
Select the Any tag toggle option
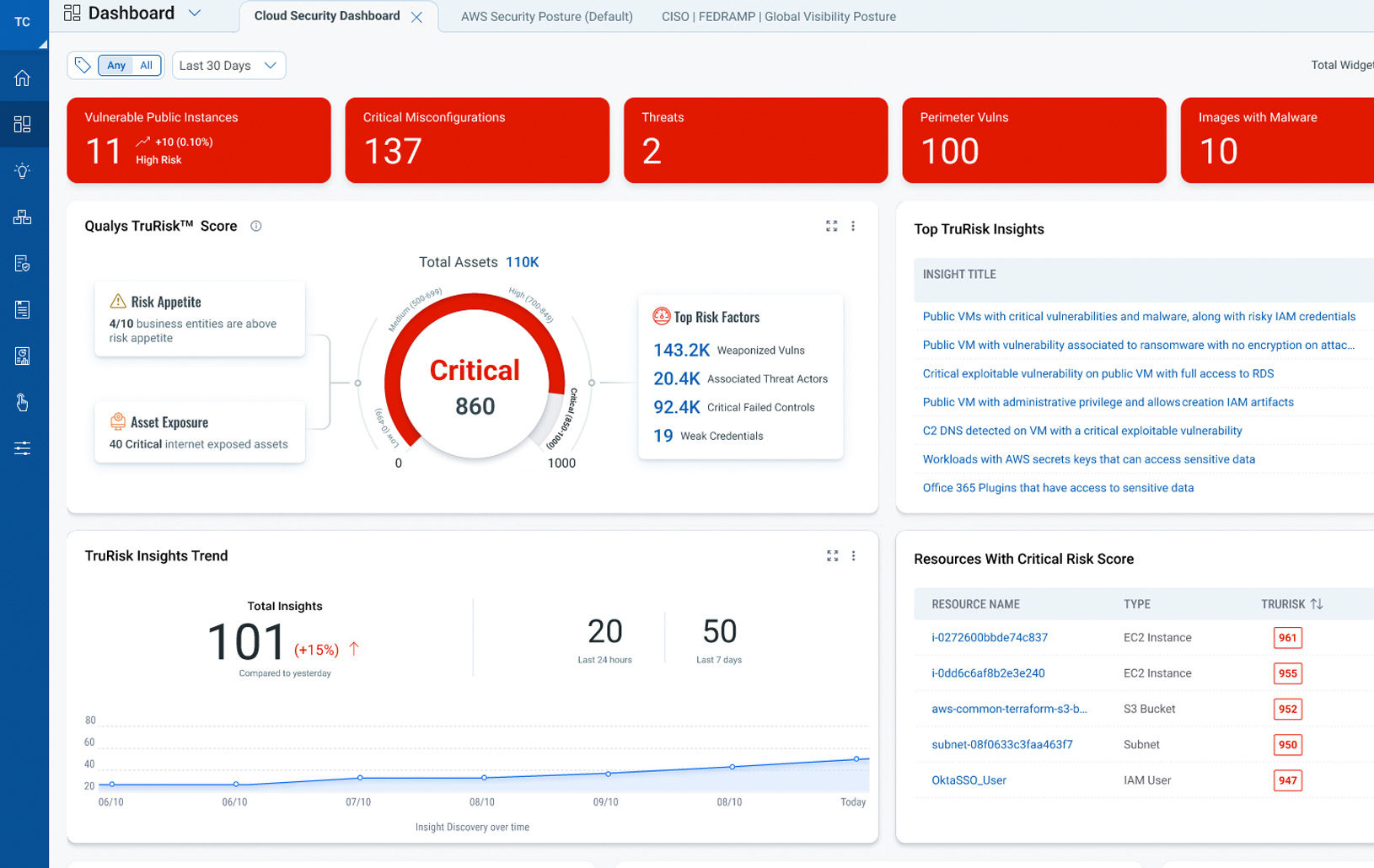tap(116, 65)
